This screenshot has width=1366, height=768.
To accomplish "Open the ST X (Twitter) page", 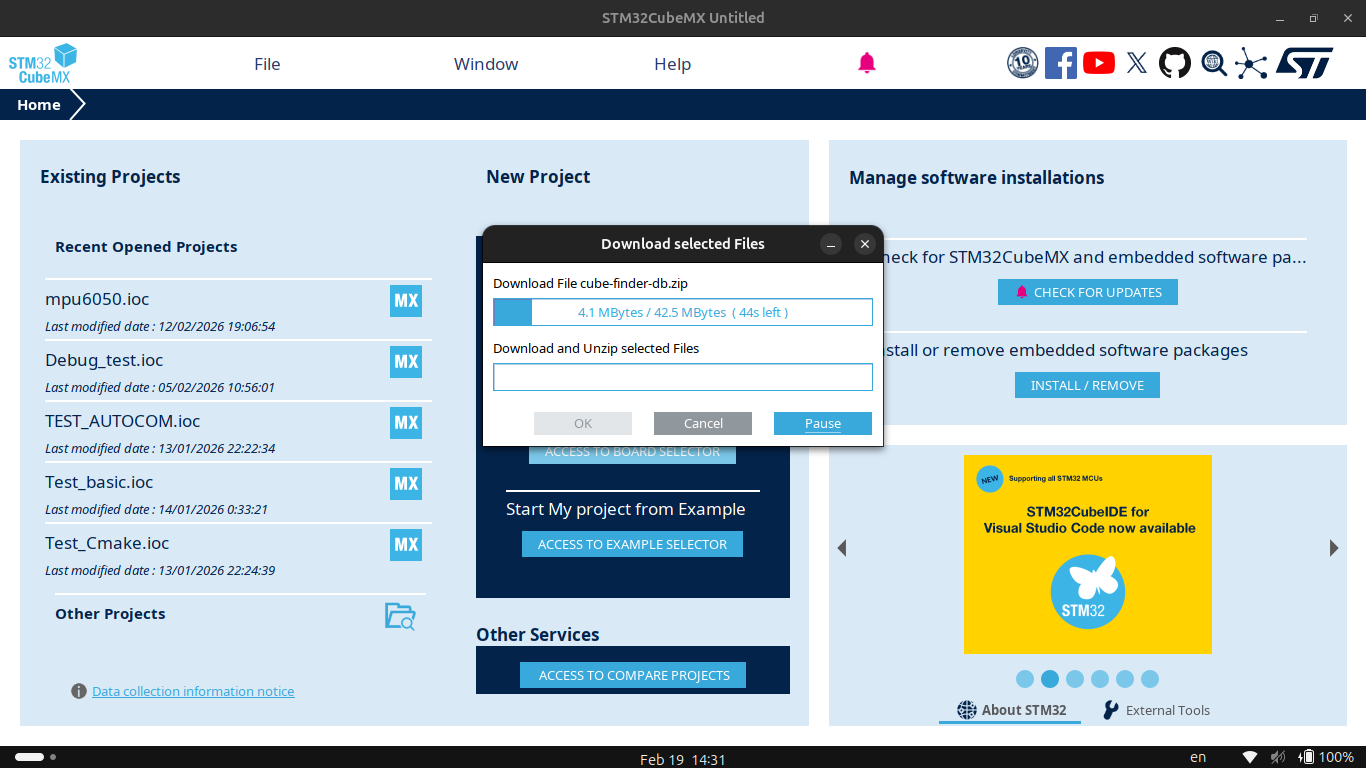I will click(1137, 63).
